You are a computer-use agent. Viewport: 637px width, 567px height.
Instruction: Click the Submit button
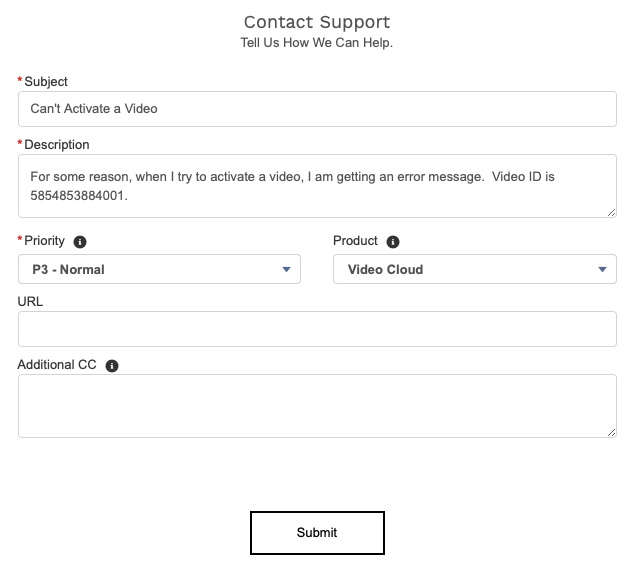(x=317, y=533)
